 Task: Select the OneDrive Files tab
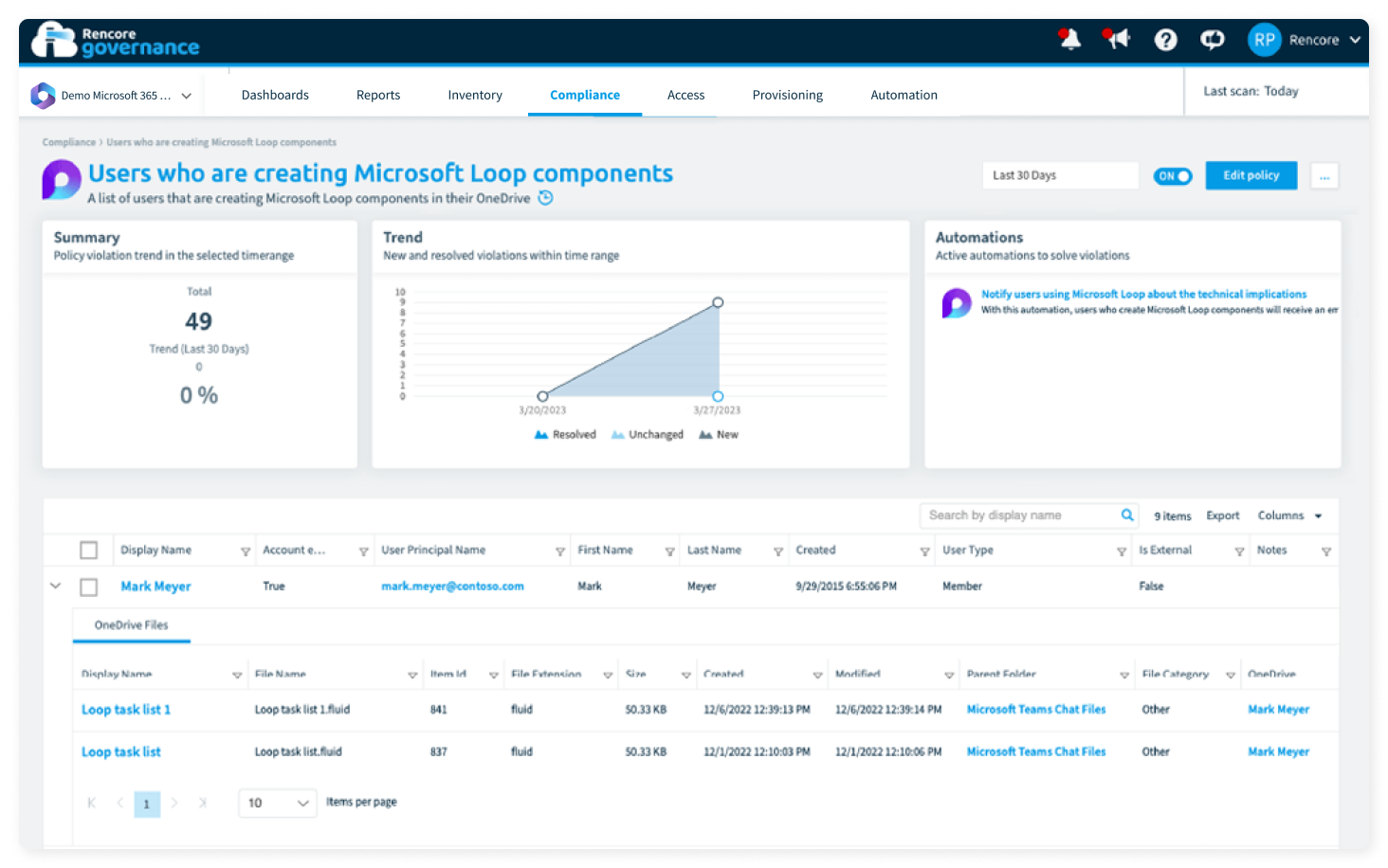point(130,625)
